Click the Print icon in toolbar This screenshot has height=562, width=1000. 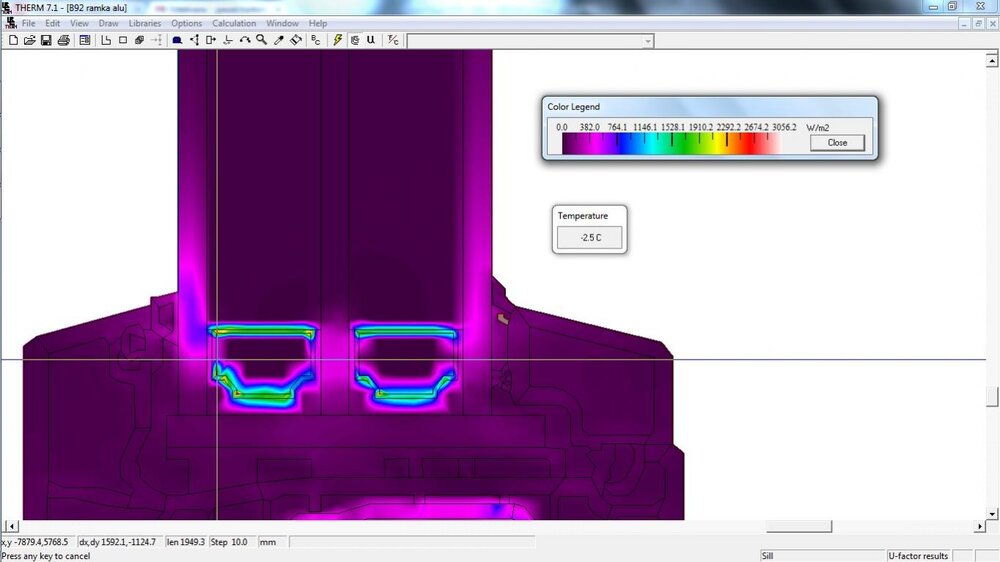point(63,41)
